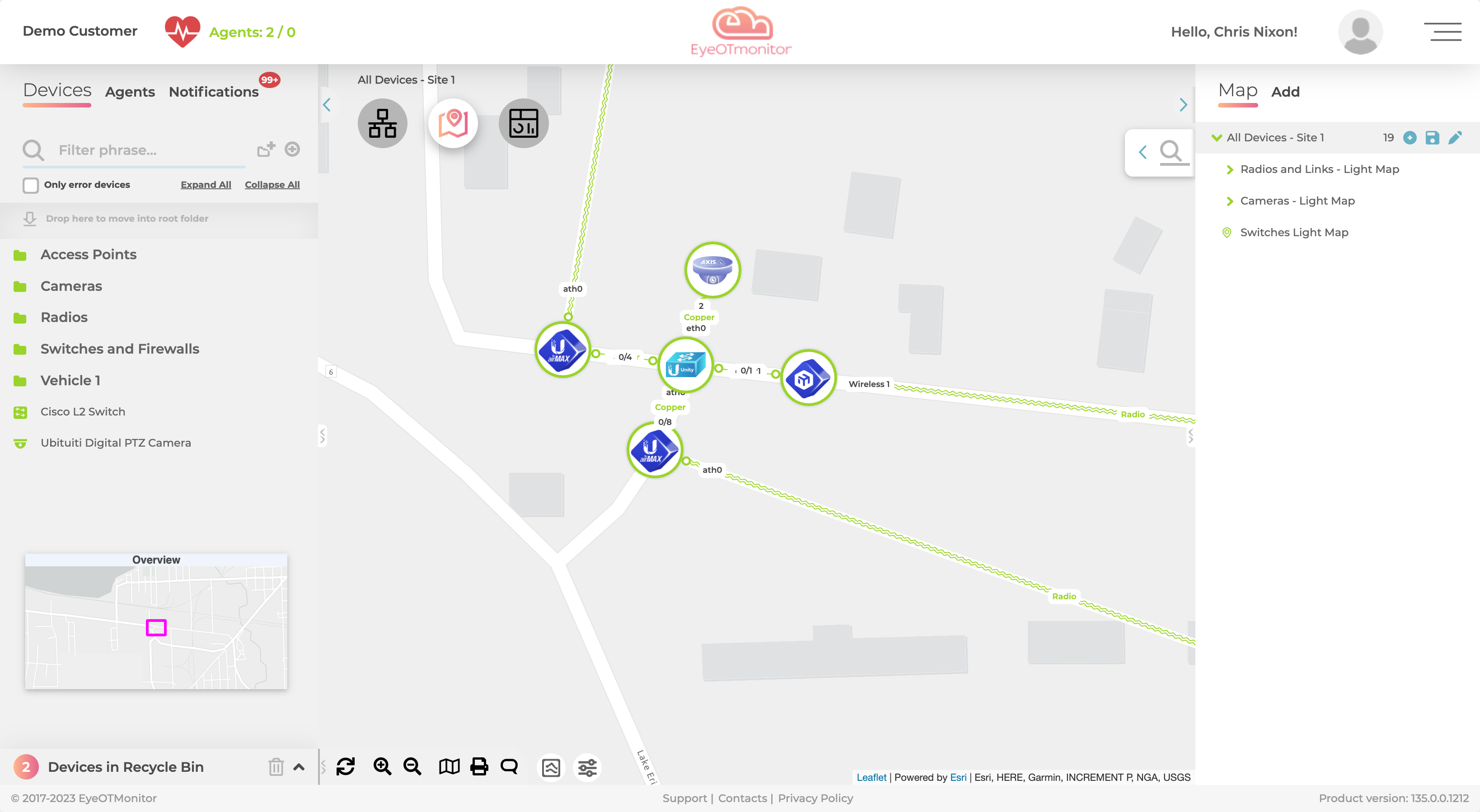
Task: Enable Only error devices checkbox
Action: [30, 185]
